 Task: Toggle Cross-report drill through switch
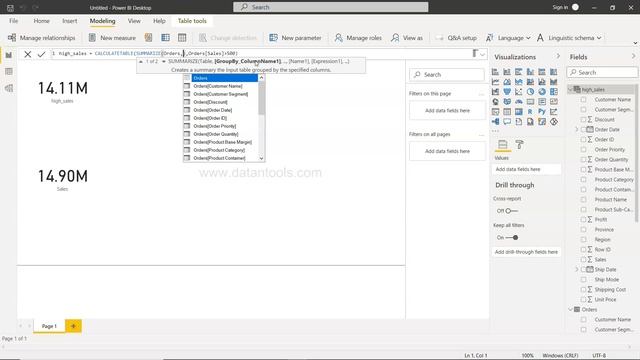pos(511,211)
